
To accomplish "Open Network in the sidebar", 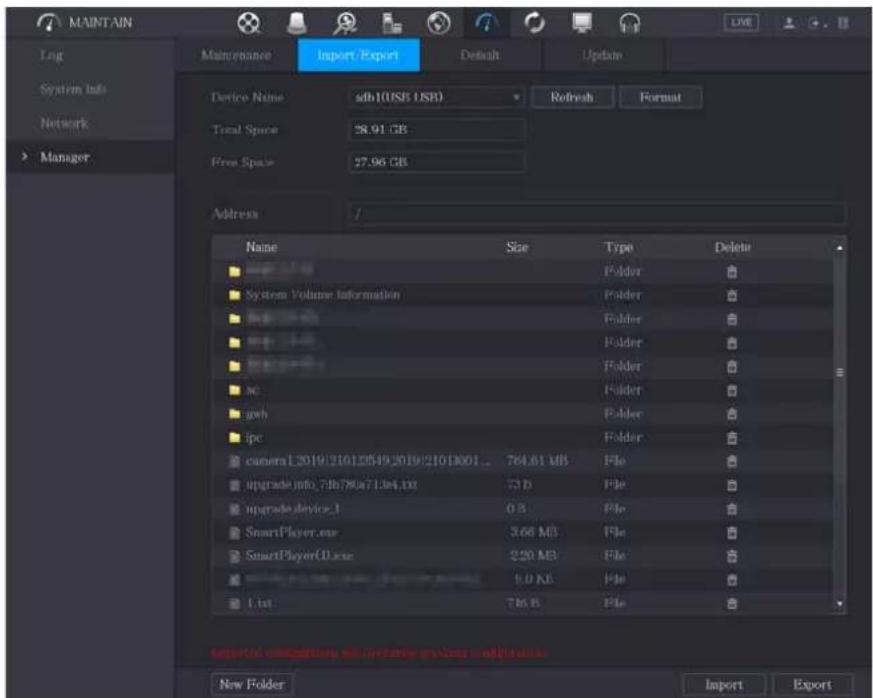I will (x=64, y=123).
